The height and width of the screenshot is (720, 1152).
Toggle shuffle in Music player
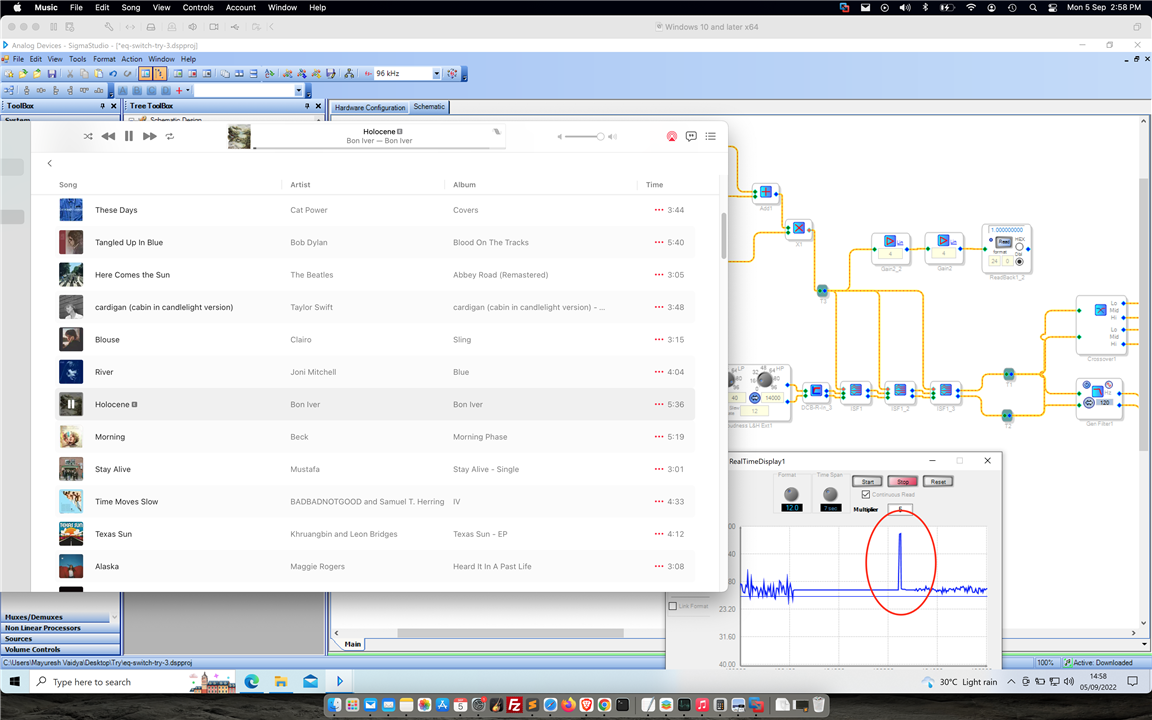88,136
